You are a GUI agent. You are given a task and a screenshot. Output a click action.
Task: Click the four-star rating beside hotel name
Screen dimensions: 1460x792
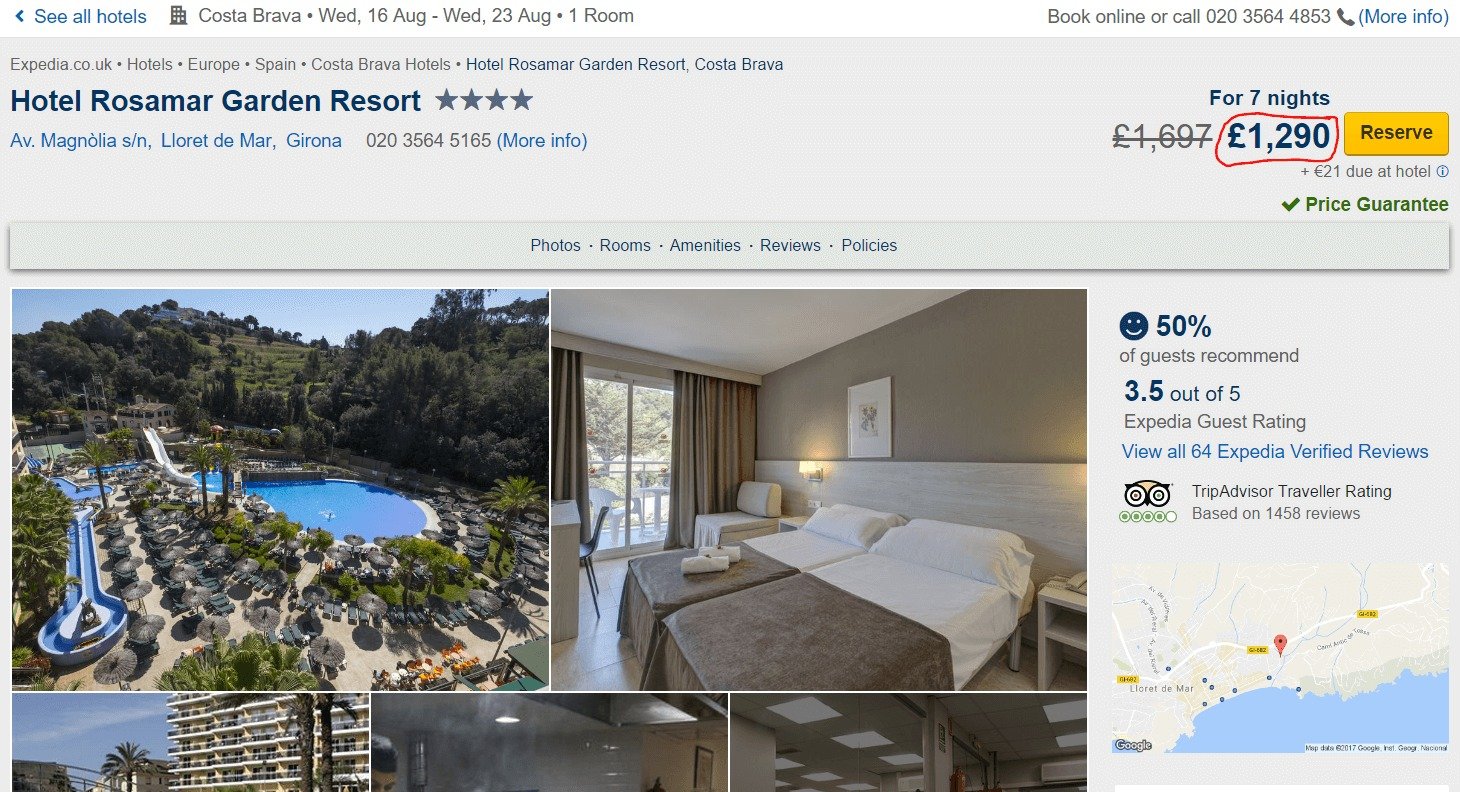point(484,100)
